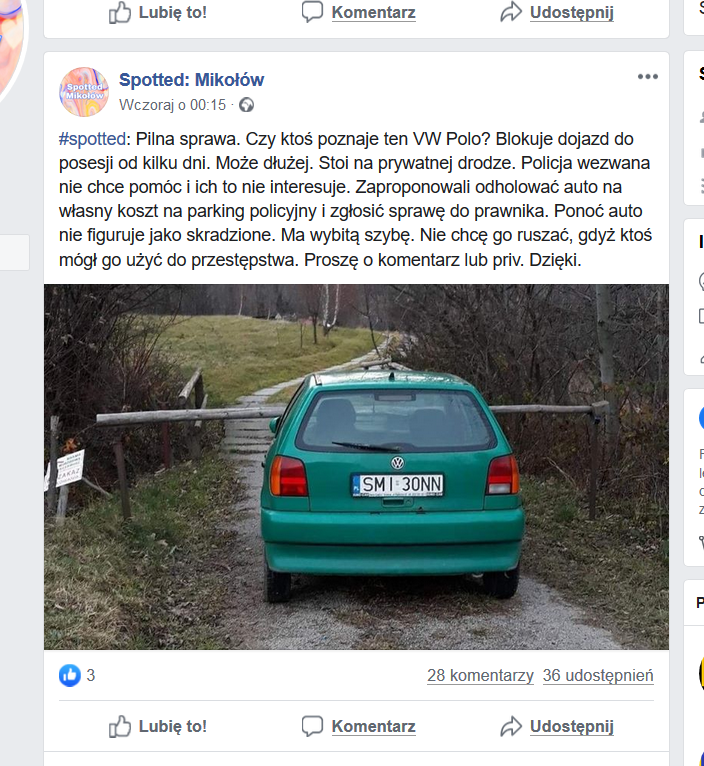Click Komentarz on the previous post
Viewport: 704px width, 766px height.
pyautogui.click(x=374, y=12)
